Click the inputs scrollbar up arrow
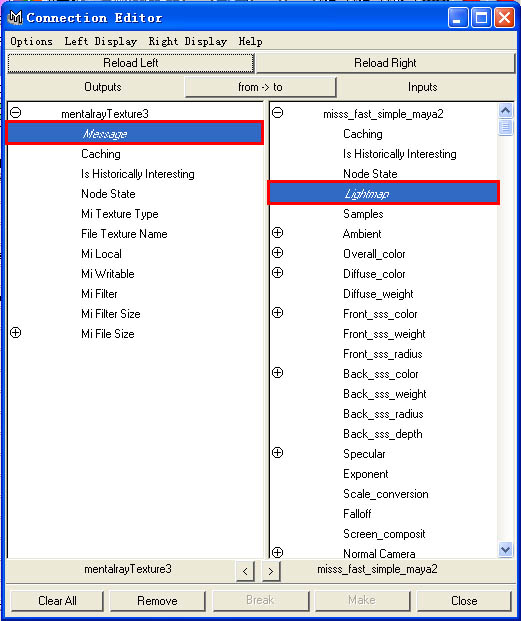This screenshot has width=521, height=621. click(506, 111)
